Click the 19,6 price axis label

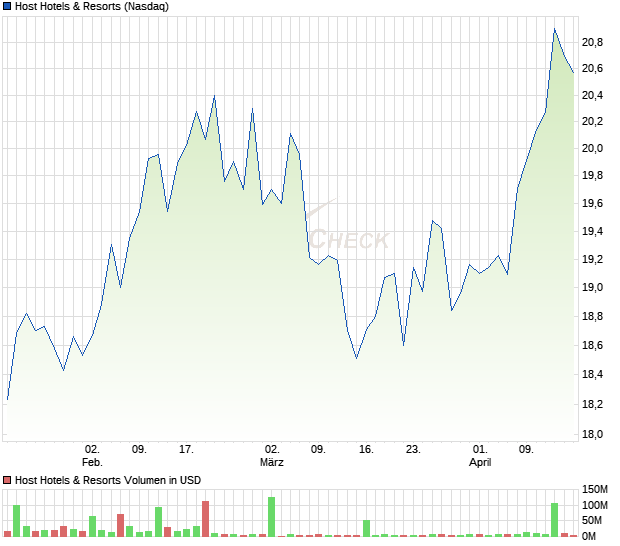click(592, 203)
